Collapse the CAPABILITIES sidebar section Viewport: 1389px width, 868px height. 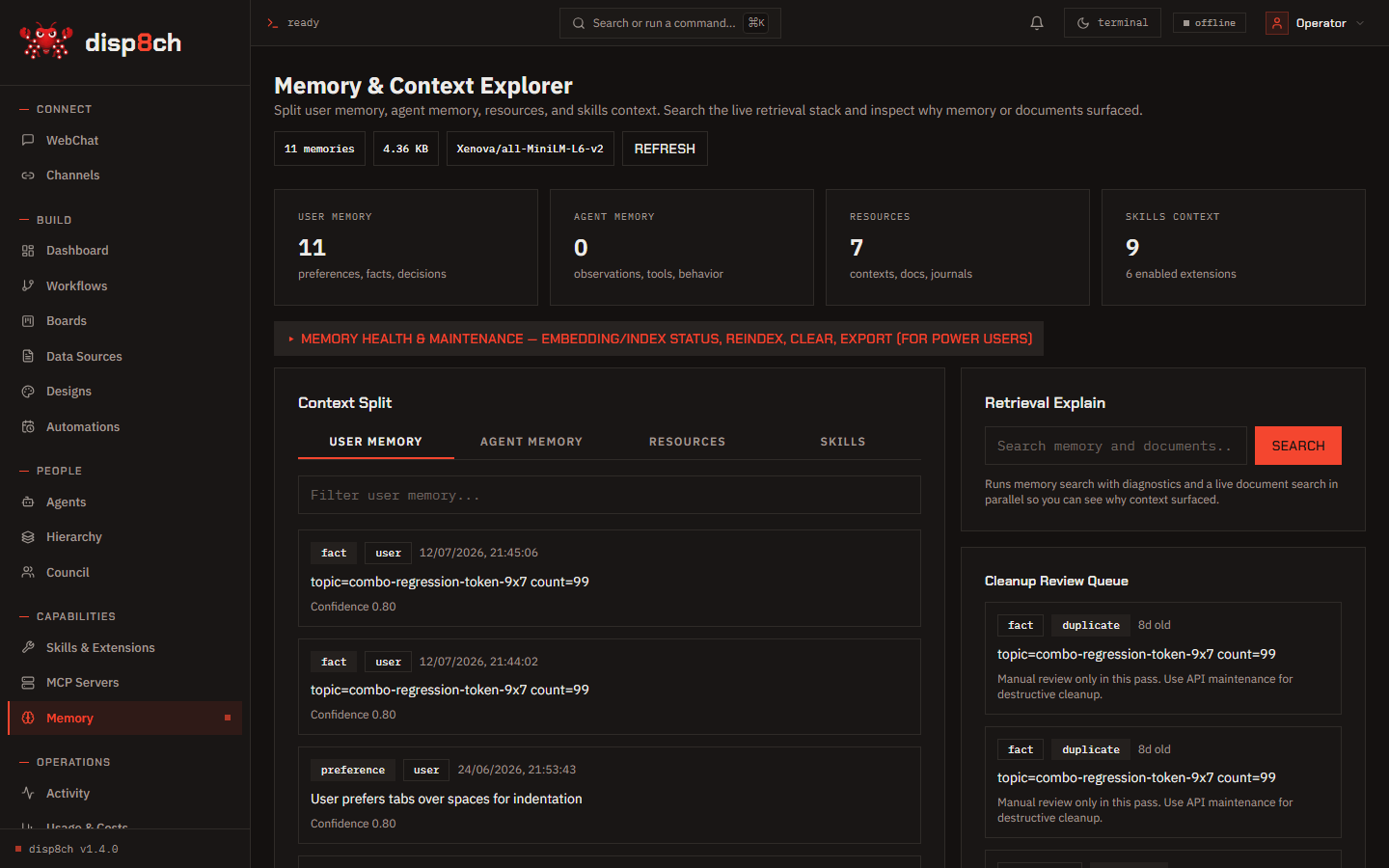pyautogui.click(x=68, y=616)
